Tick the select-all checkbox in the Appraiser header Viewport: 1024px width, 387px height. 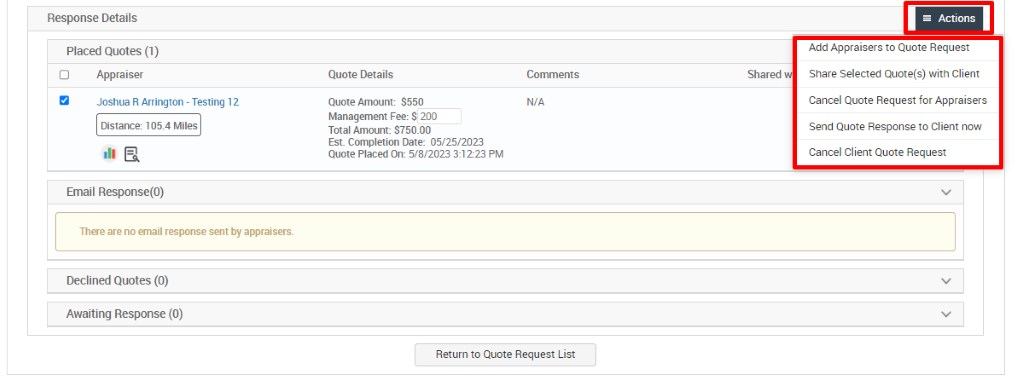pyautogui.click(x=64, y=74)
